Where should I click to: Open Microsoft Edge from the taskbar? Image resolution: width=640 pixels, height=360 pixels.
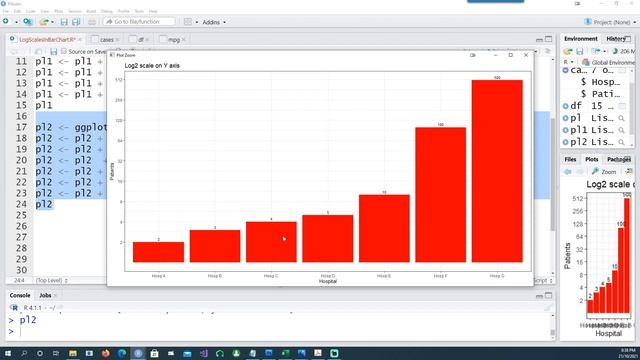[x=122, y=353]
